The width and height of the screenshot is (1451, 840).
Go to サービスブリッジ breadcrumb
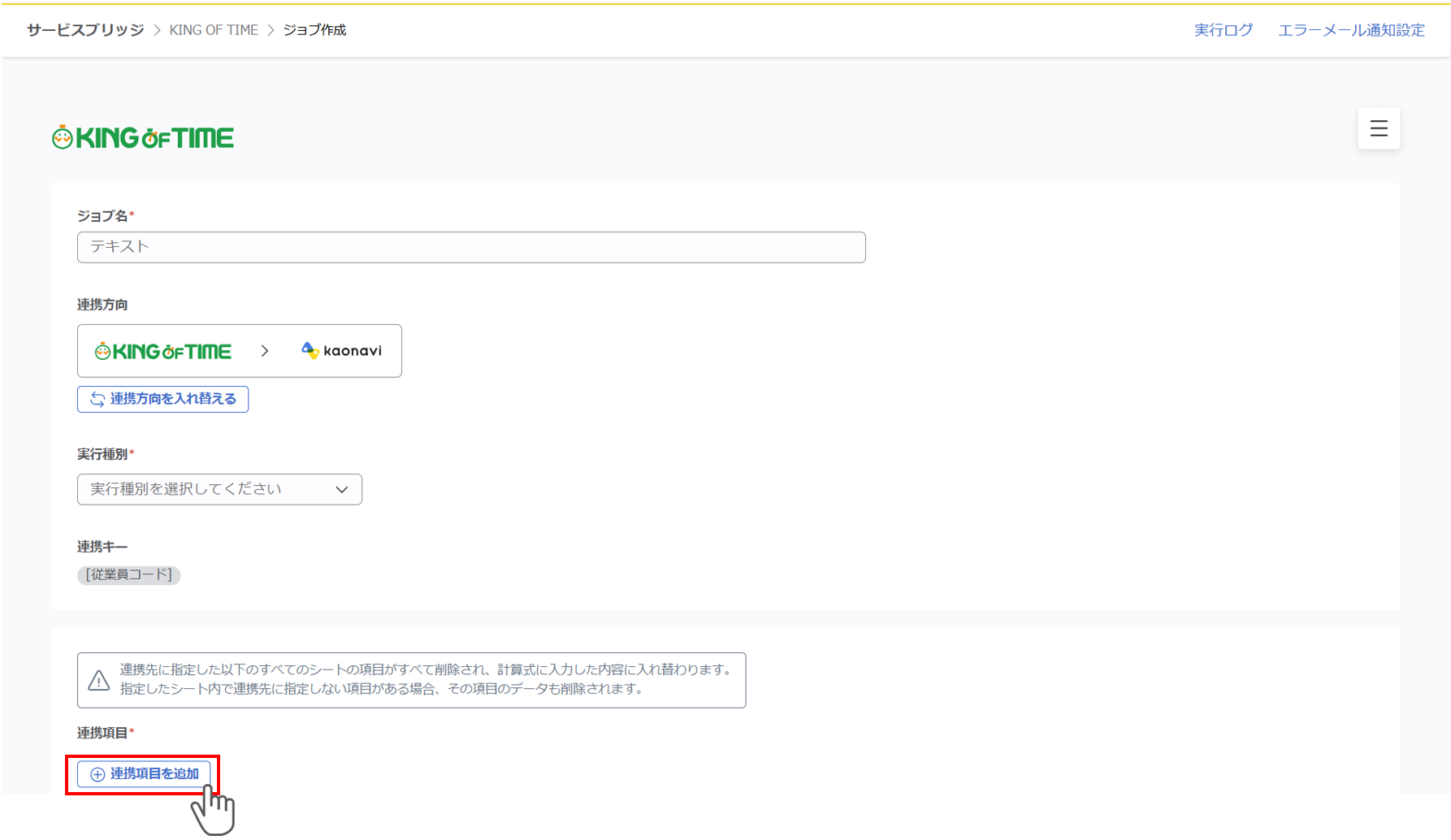coord(85,30)
